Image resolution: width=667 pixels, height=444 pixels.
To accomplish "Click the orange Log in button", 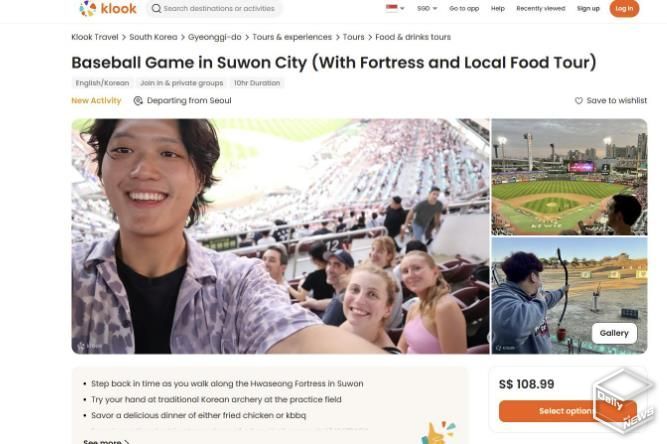I will (x=624, y=9).
